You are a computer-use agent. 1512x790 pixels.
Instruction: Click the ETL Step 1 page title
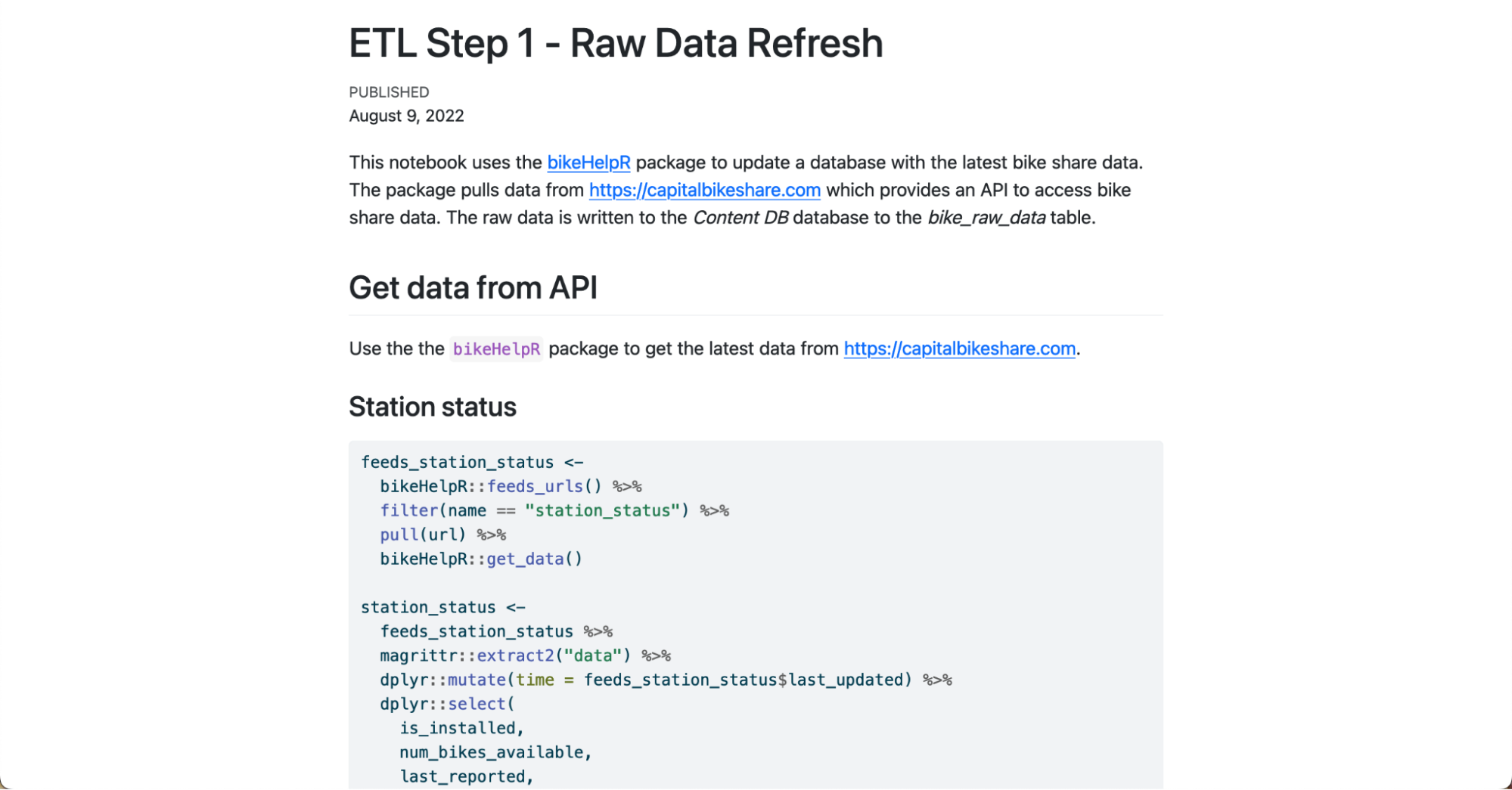coord(615,43)
